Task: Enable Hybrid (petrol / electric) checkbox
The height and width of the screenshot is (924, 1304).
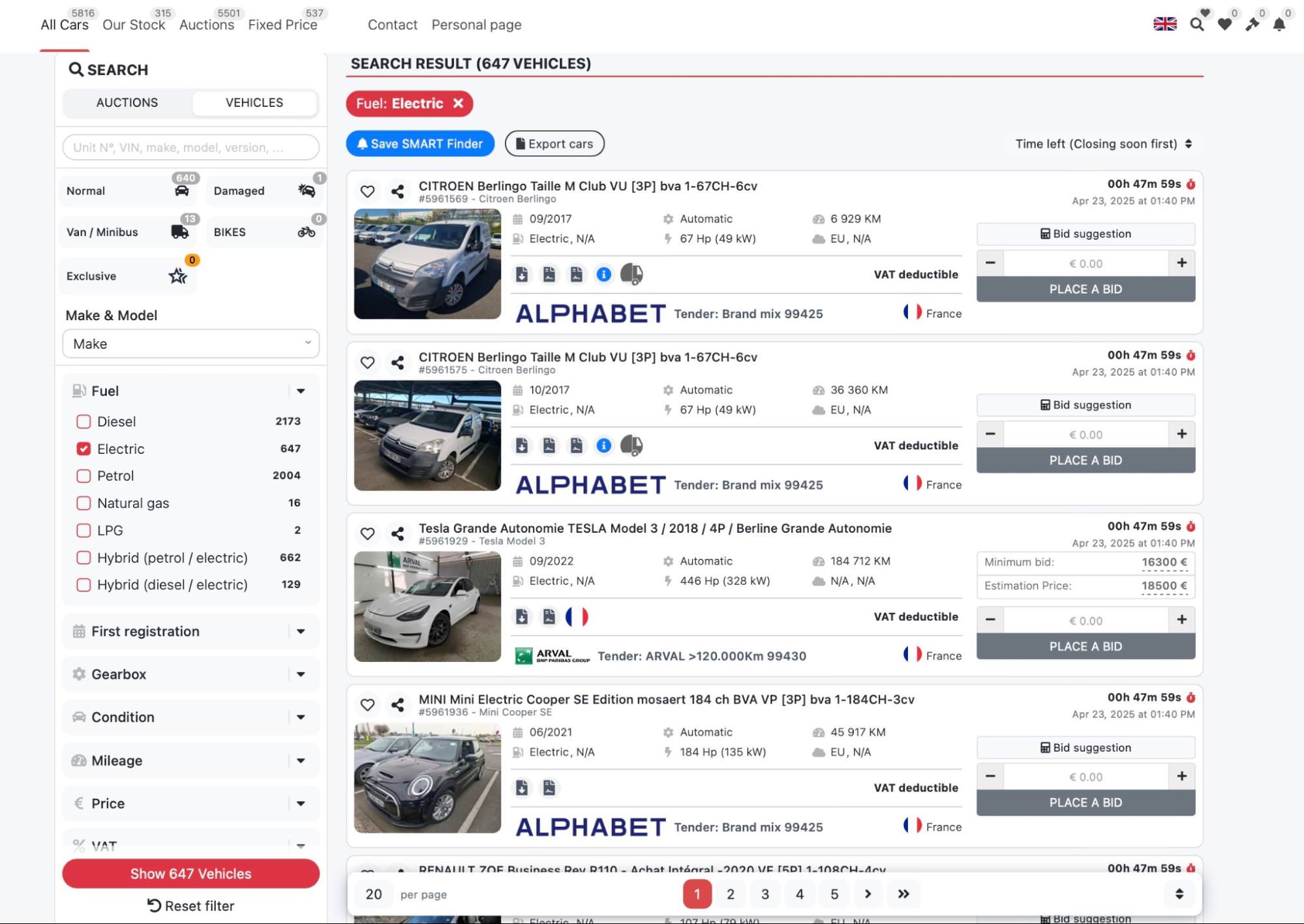Action: pyautogui.click(x=83, y=558)
